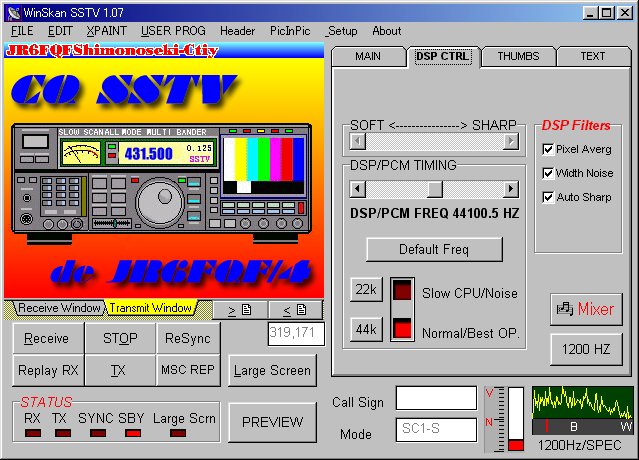
Task: Open the About menu
Action: [386, 31]
